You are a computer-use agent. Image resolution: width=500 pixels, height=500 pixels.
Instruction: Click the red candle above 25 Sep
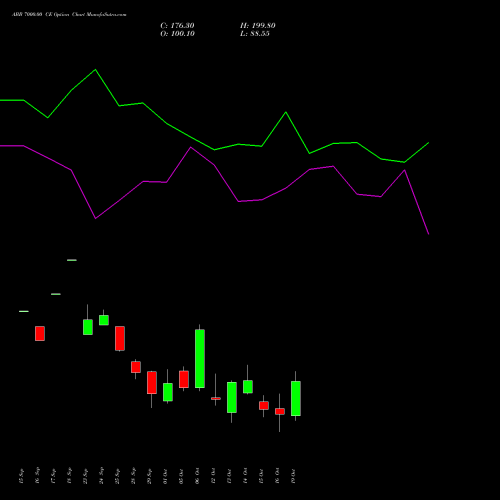[120, 338]
